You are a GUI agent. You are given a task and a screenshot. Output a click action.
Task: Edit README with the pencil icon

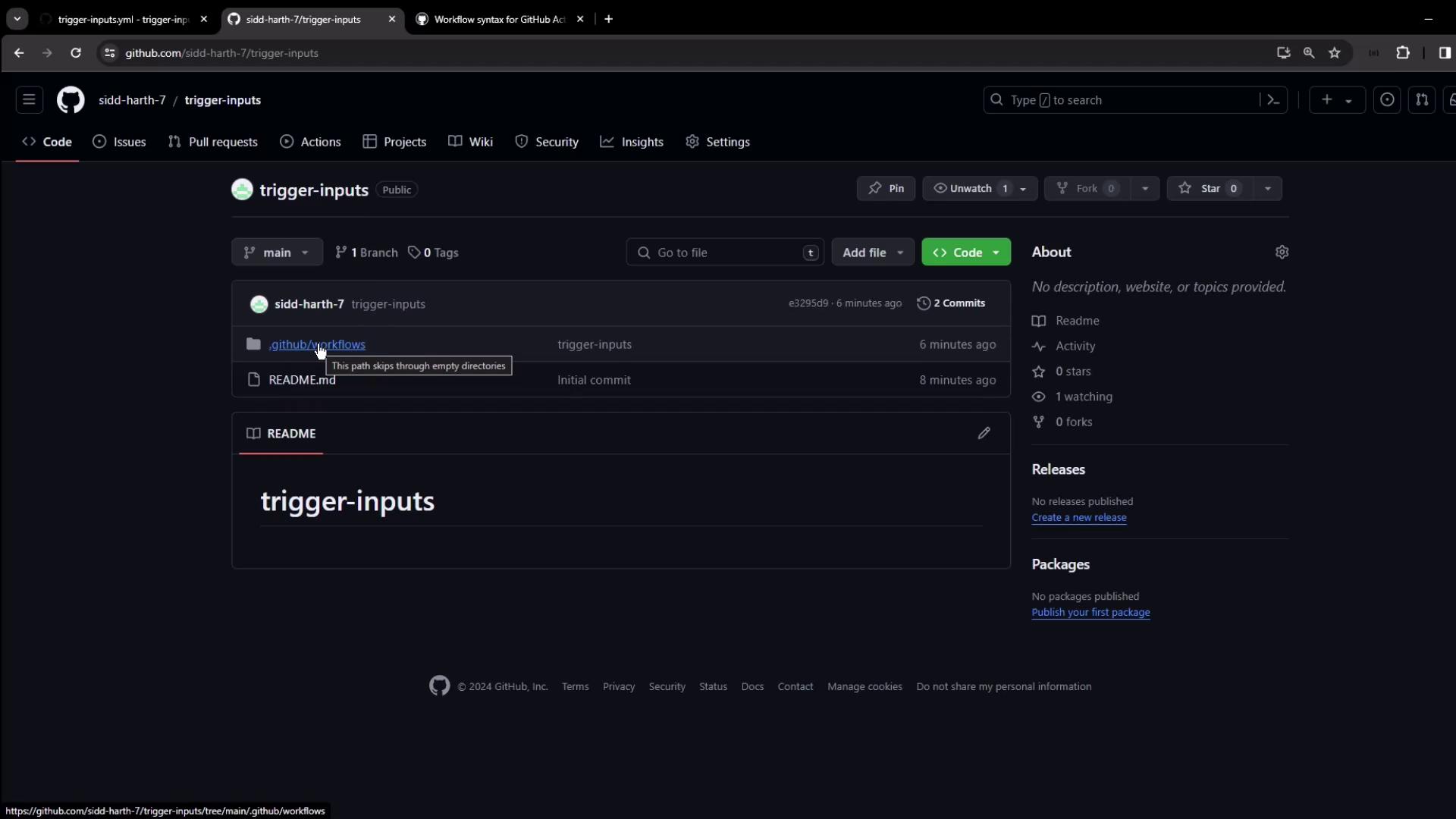click(984, 433)
